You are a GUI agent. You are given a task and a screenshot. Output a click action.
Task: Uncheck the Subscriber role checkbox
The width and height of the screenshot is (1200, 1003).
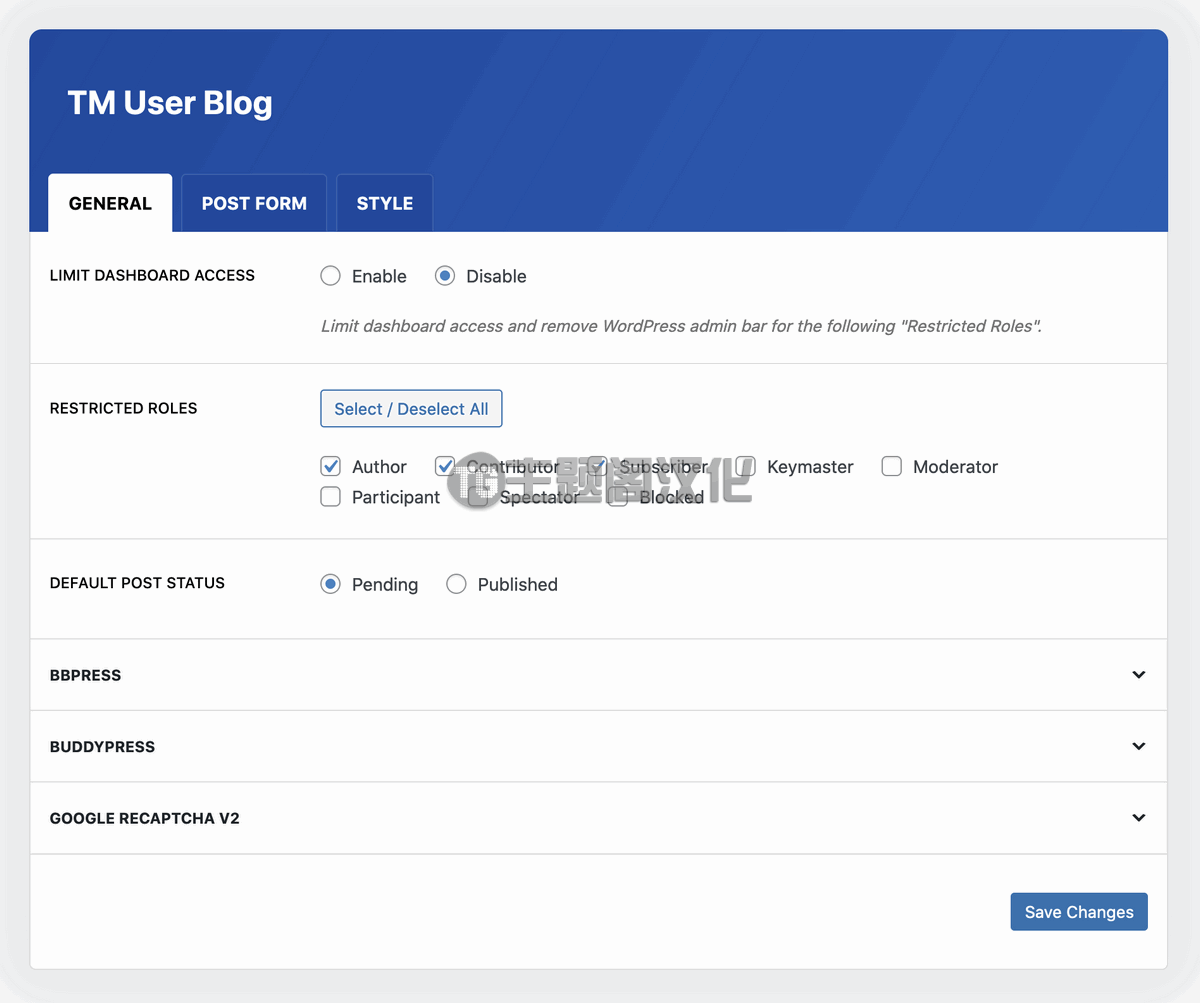(597, 466)
